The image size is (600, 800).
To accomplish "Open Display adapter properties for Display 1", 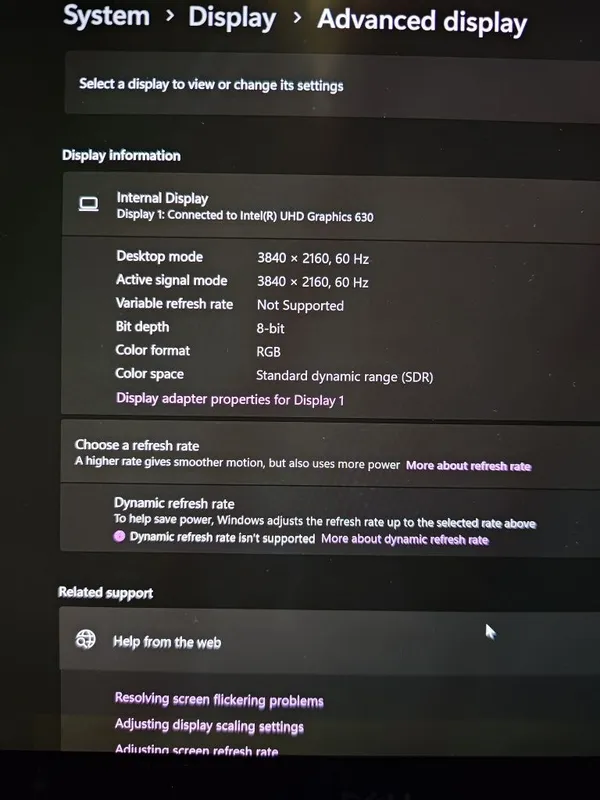I will [230, 399].
